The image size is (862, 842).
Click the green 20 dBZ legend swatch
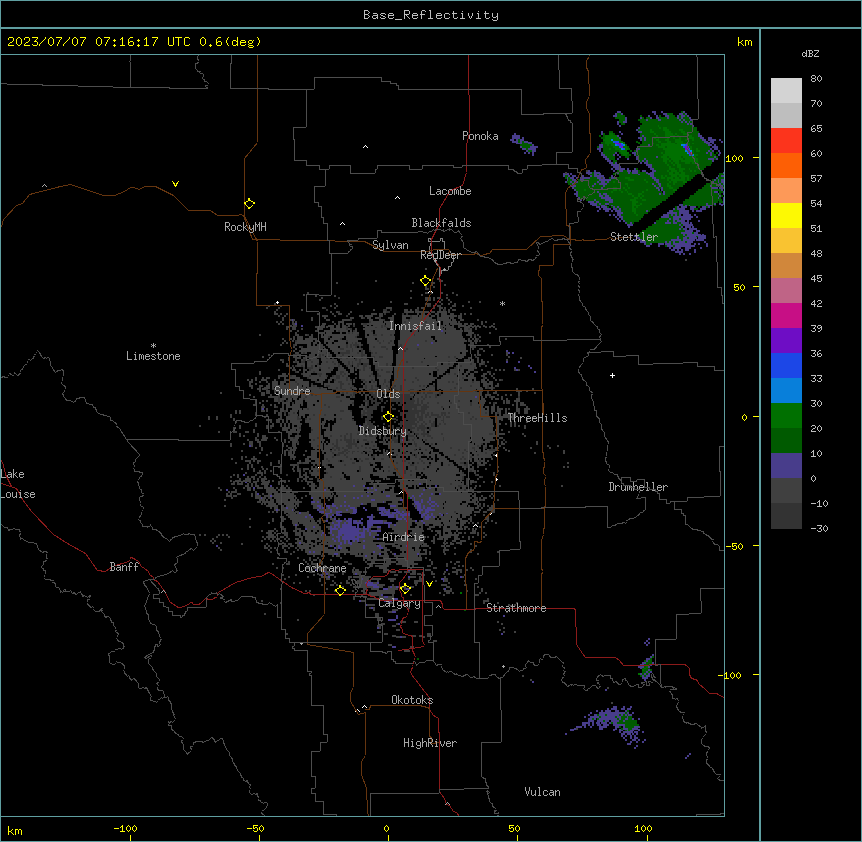pos(786,416)
